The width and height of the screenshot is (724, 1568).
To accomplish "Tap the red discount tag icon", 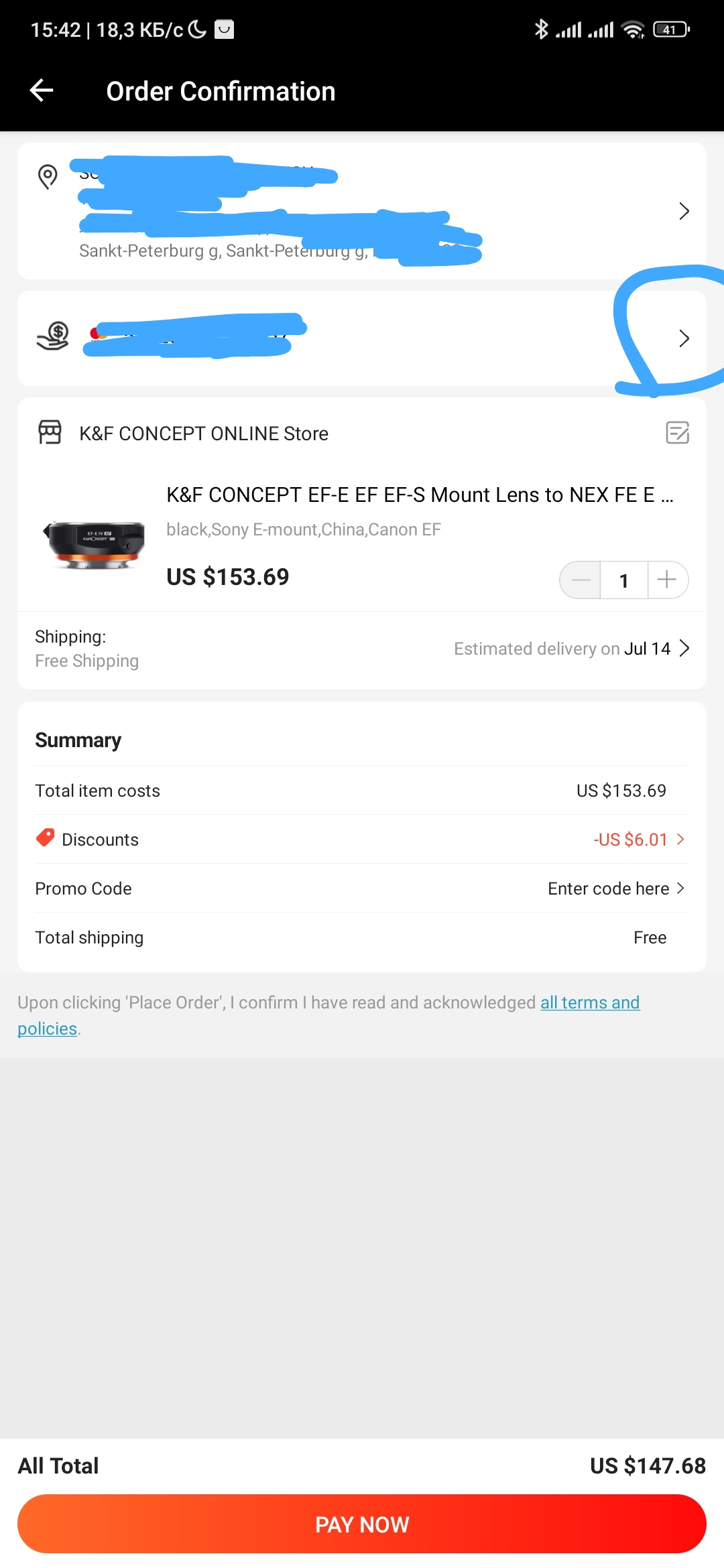I will pyautogui.click(x=45, y=838).
